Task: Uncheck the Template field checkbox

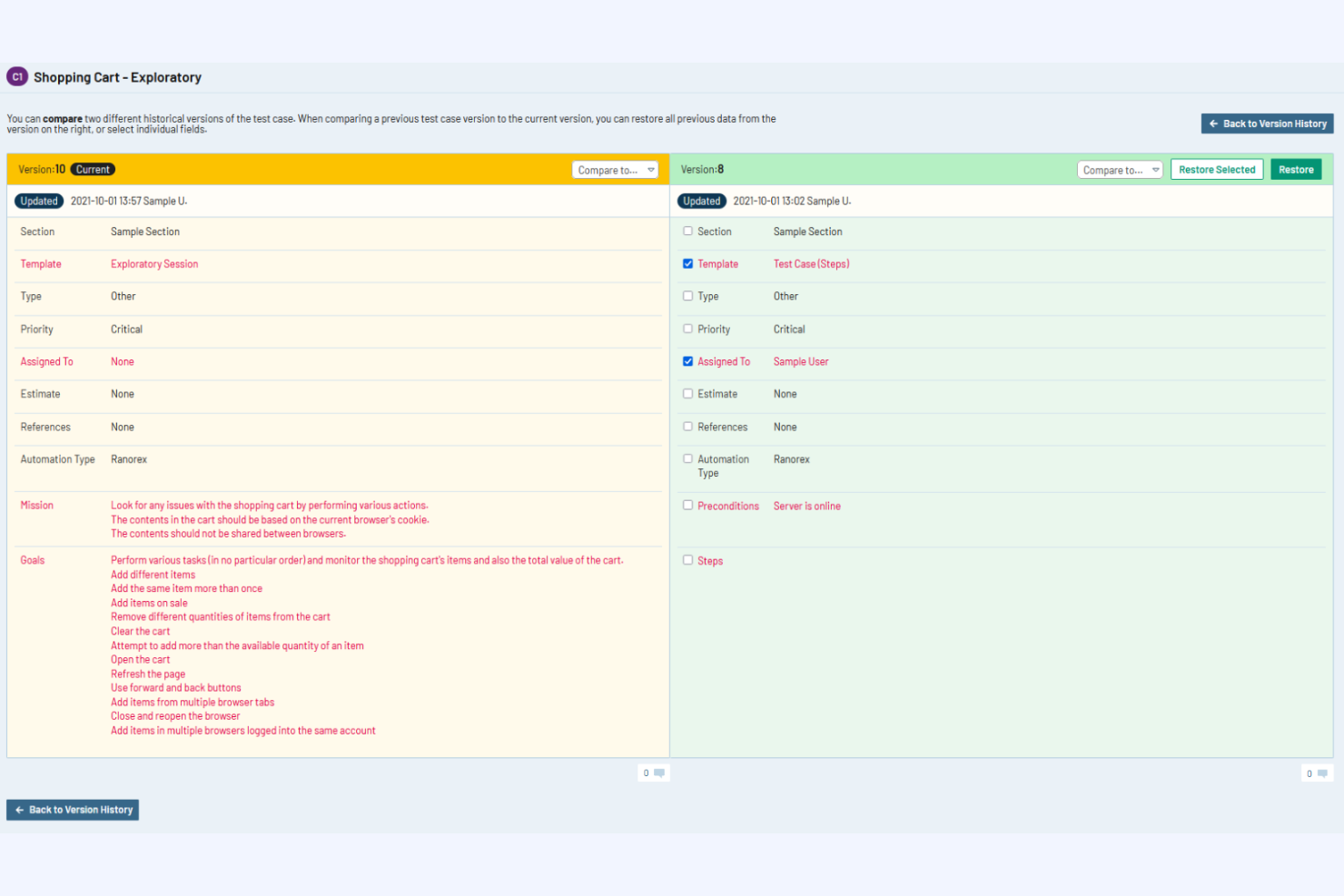Action: point(687,263)
